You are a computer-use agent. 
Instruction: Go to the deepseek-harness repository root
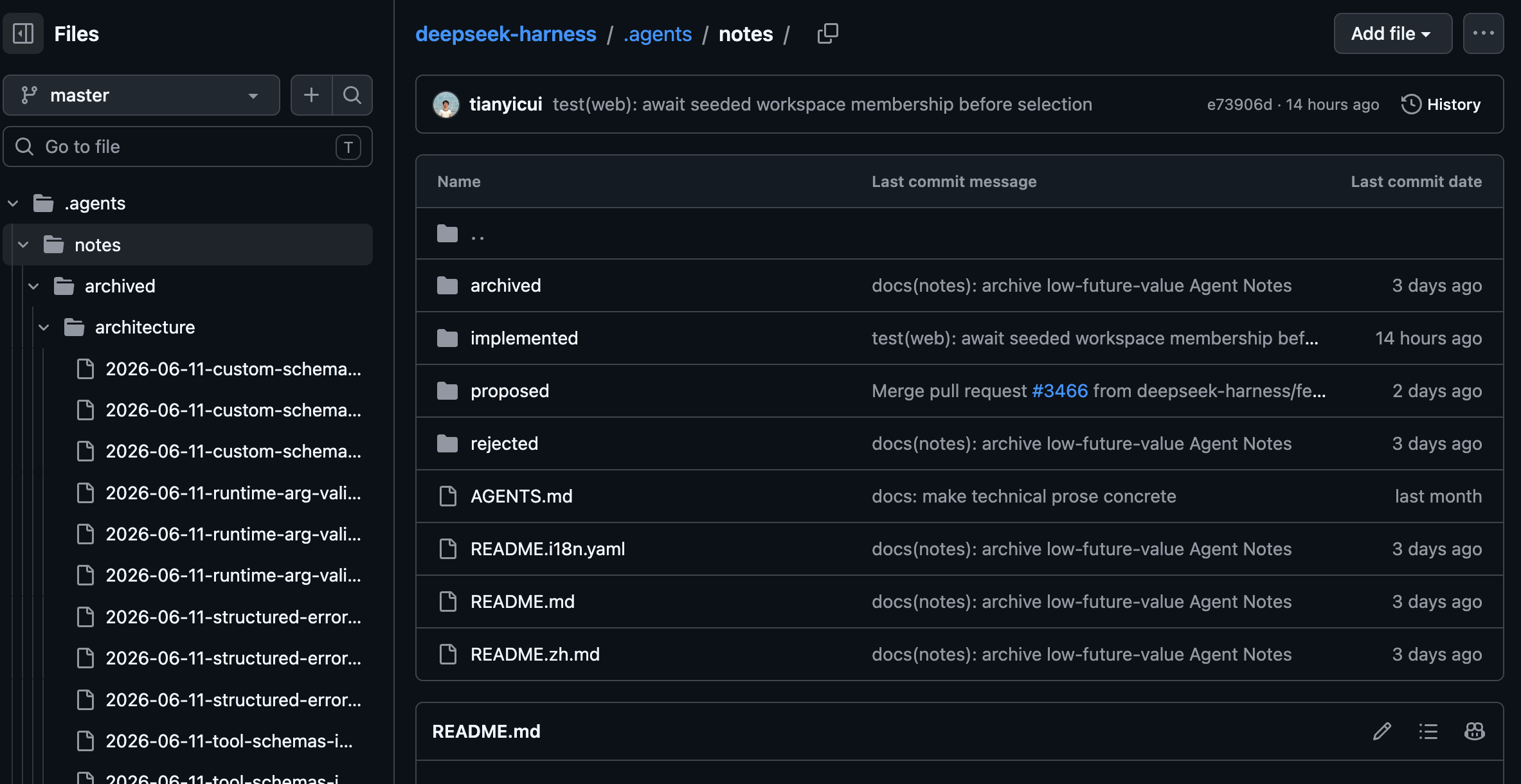(x=505, y=33)
